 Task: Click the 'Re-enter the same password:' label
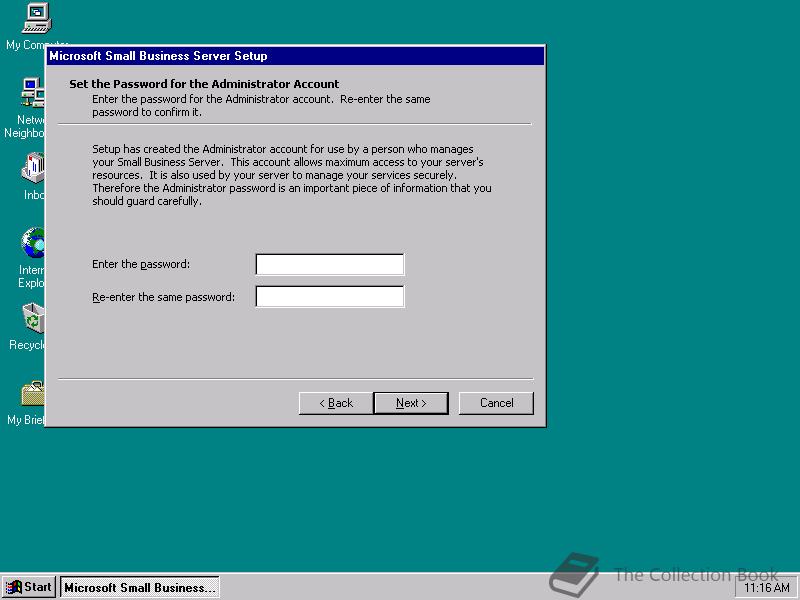point(163,297)
